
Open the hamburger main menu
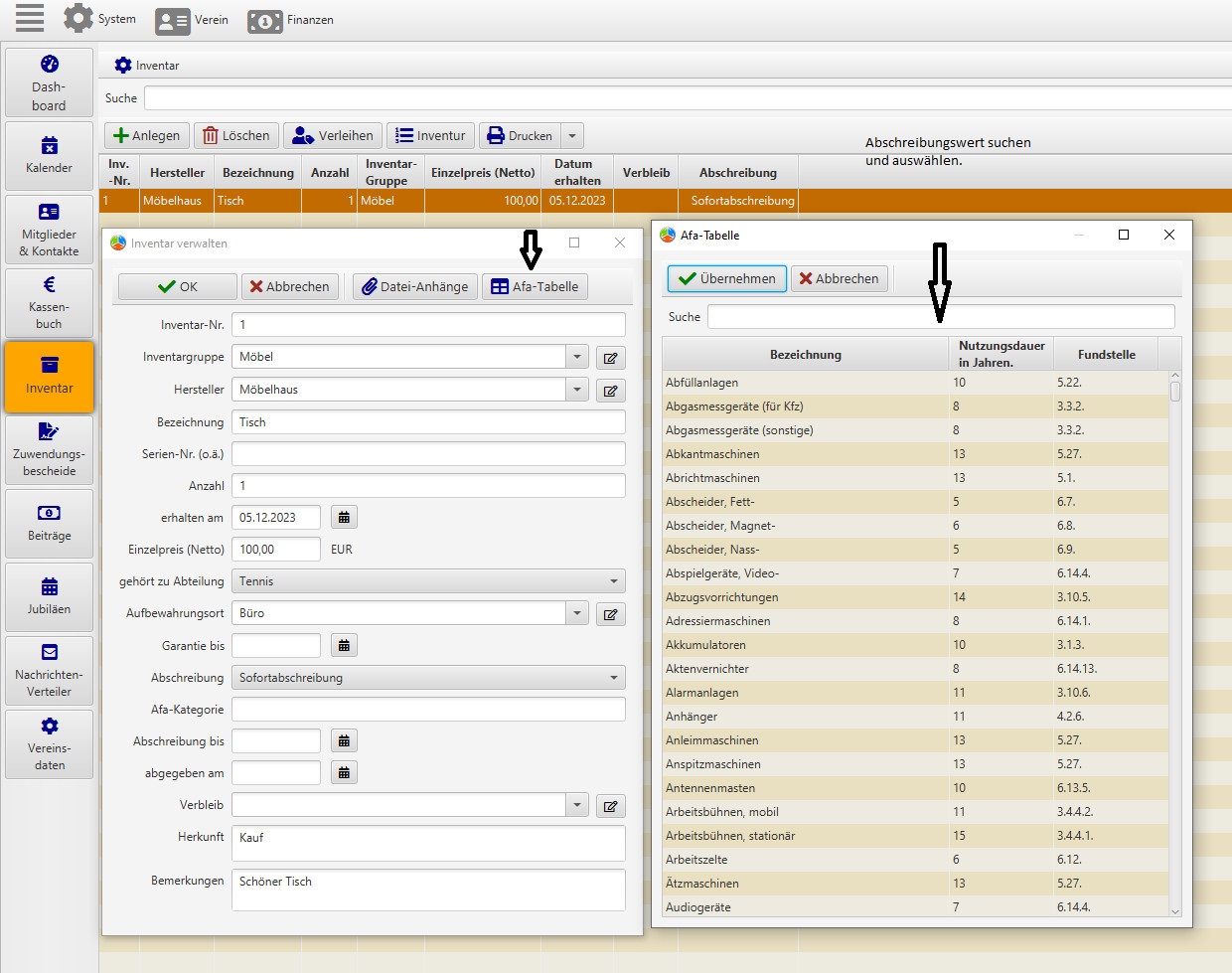click(30, 18)
